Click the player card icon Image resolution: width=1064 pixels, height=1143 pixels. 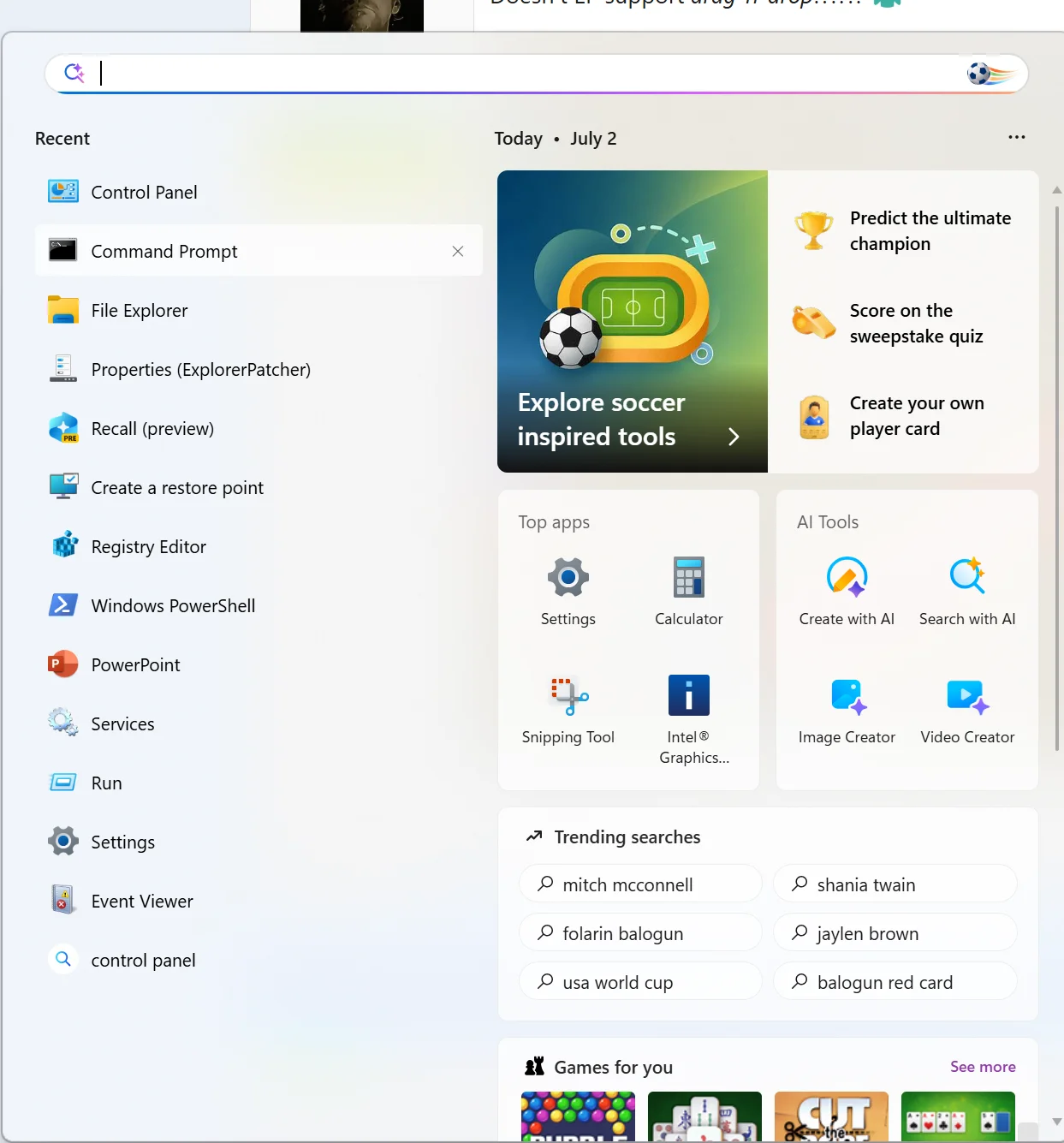(x=814, y=416)
